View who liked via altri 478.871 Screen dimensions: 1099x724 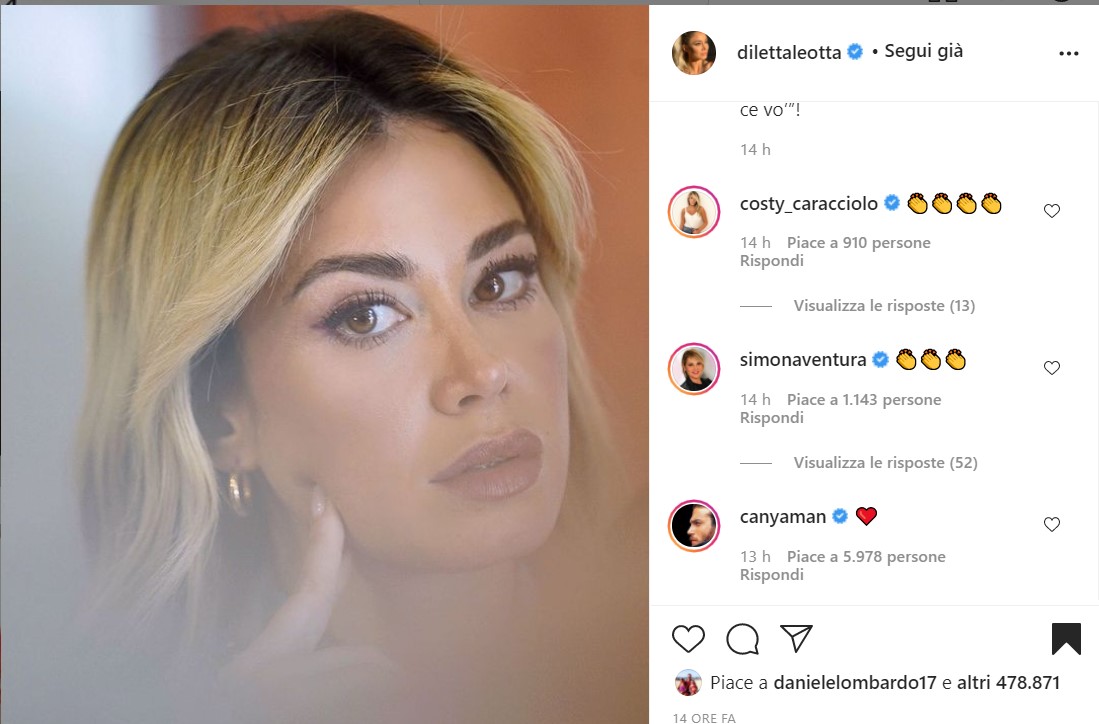tap(1008, 683)
